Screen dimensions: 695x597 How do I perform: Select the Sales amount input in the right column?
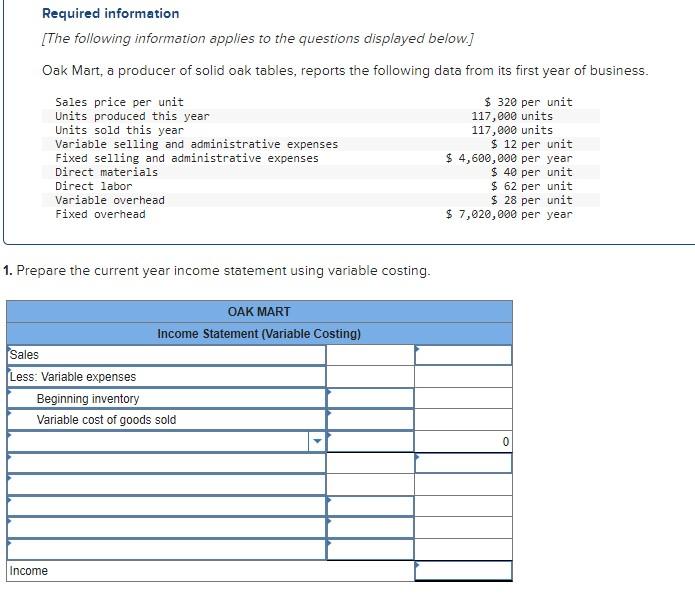[x=463, y=355]
